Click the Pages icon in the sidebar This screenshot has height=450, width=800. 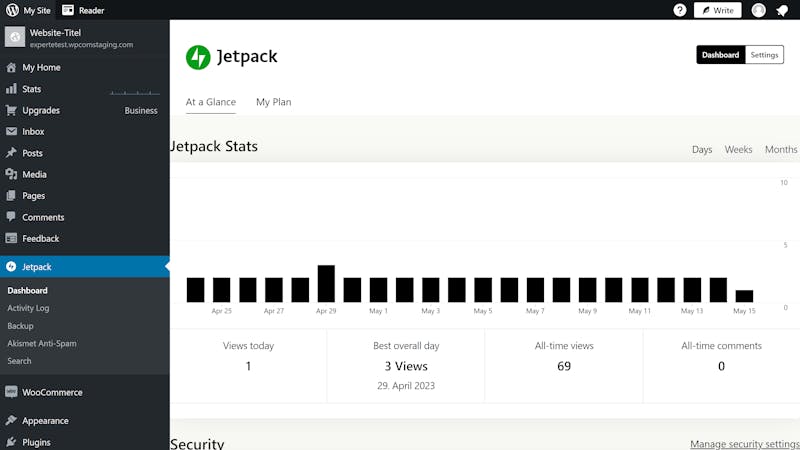pyautogui.click(x=11, y=196)
